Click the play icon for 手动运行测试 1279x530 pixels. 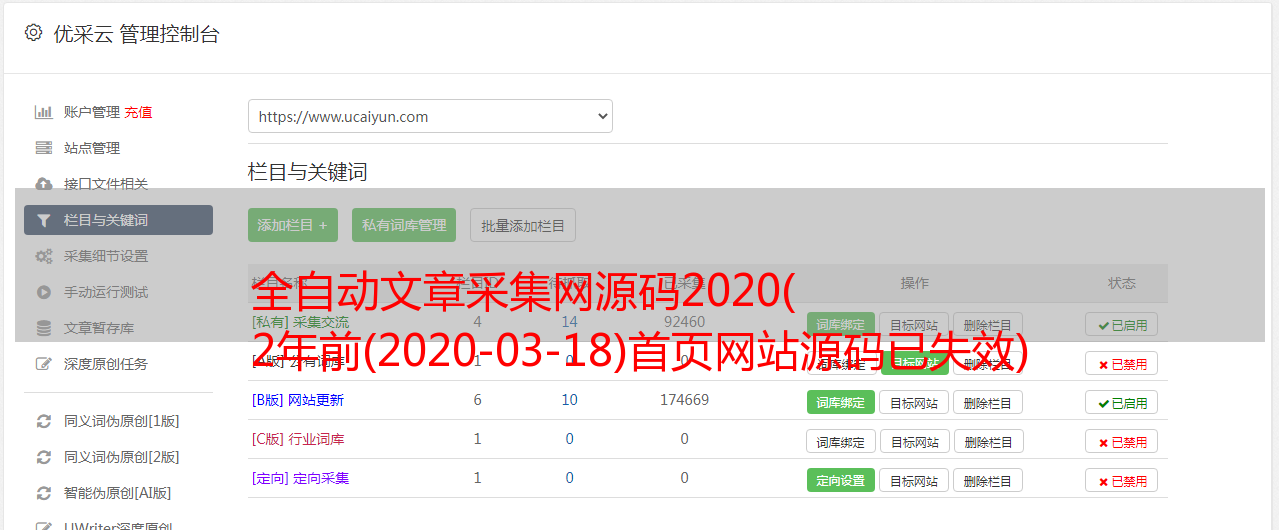pyautogui.click(x=44, y=292)
